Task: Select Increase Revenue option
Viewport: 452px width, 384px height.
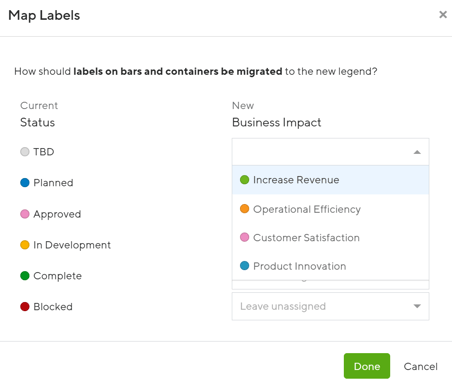Action: (330, 180)
